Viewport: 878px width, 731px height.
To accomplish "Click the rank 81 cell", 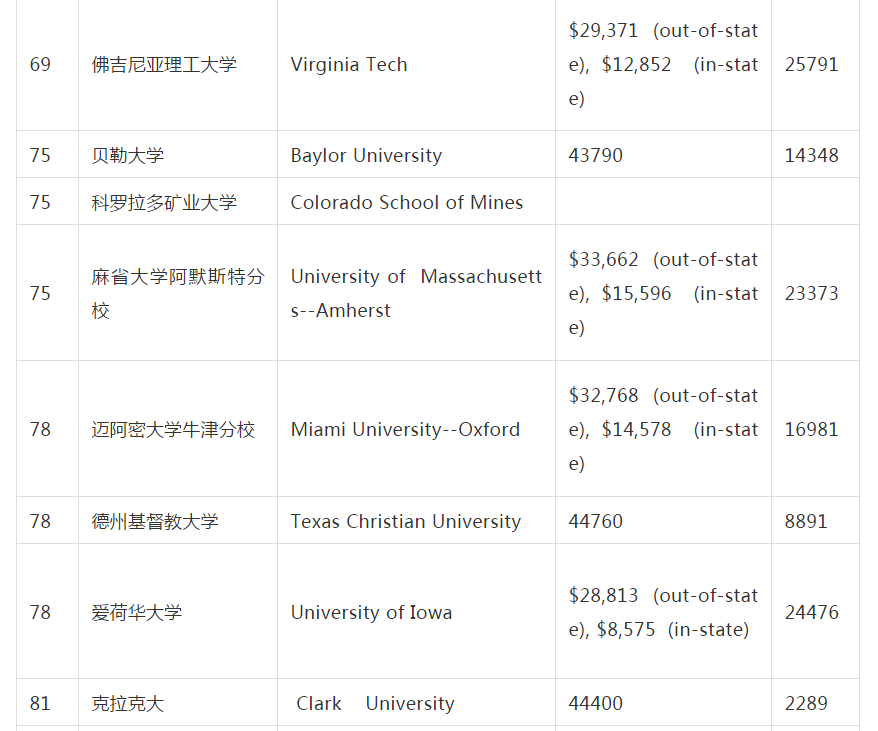I will (x=40, y=703).
